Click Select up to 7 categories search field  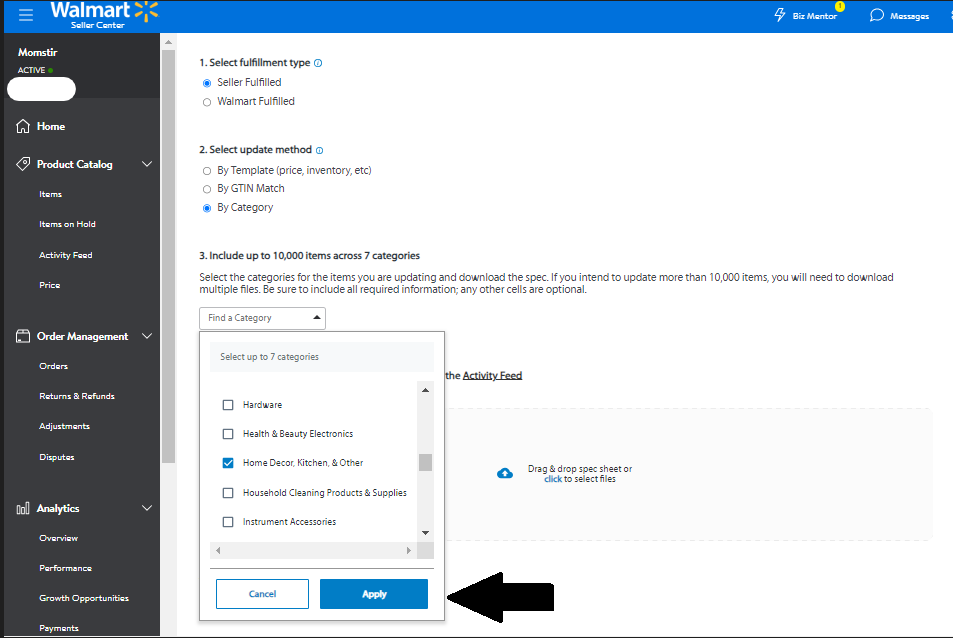coord(322,357)
